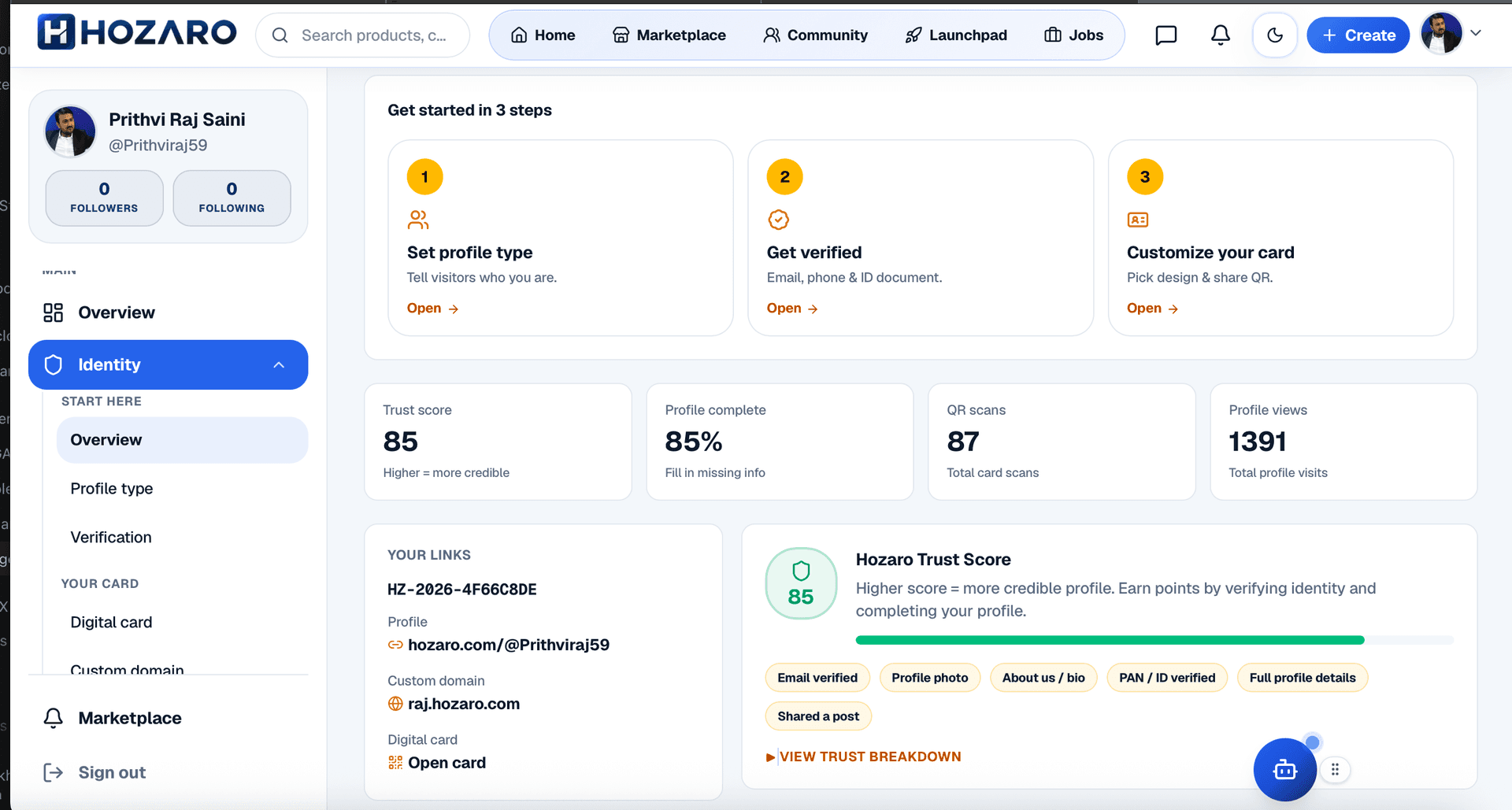Focus the Search products input field

[x=363, y=35]
